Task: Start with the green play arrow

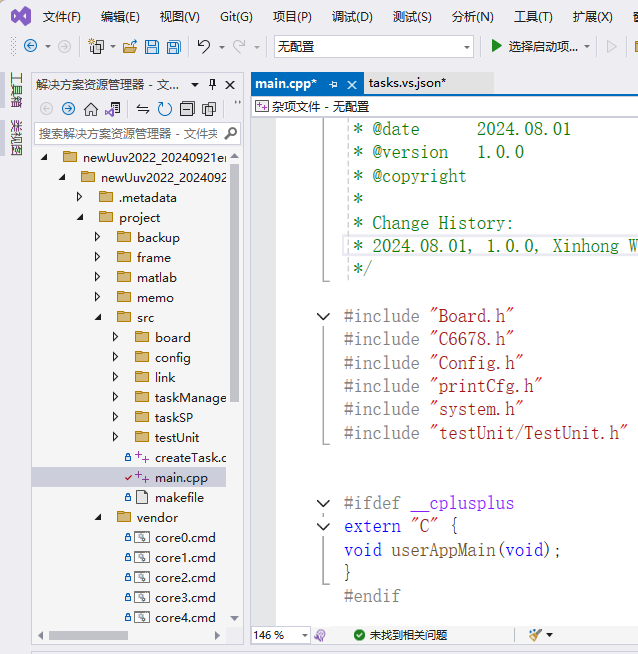Action: (496, 46)
